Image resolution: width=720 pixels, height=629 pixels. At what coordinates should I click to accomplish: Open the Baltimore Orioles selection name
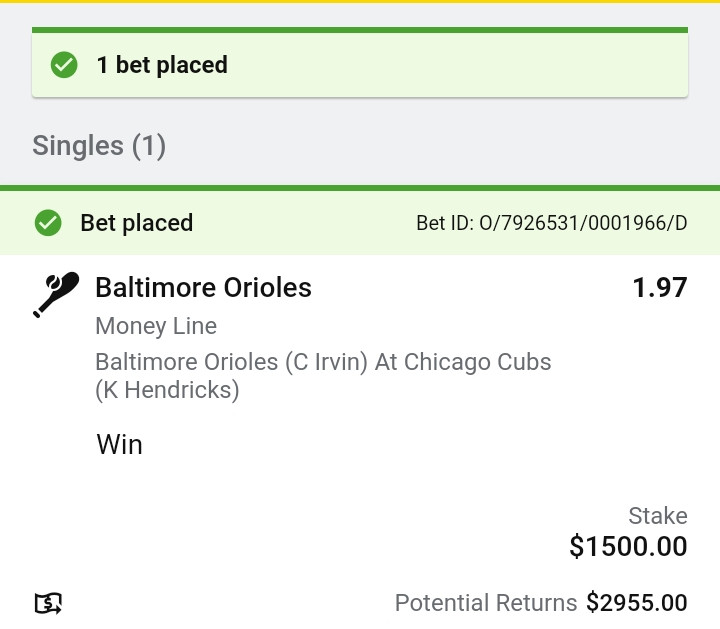[203, 288]
